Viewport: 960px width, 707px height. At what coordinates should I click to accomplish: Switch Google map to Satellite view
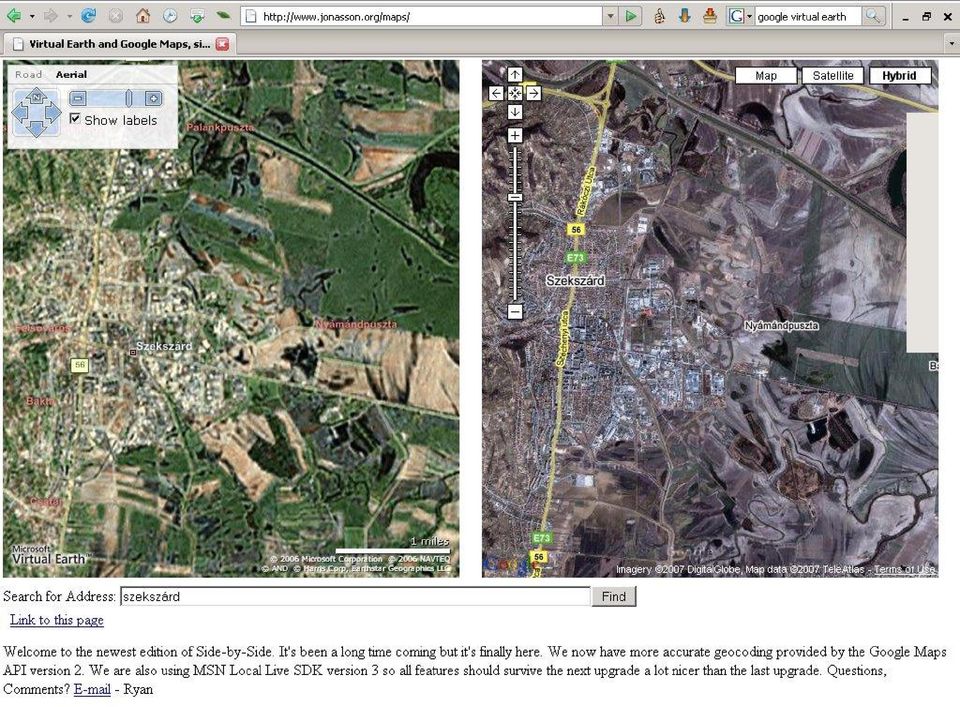[833, 76]
